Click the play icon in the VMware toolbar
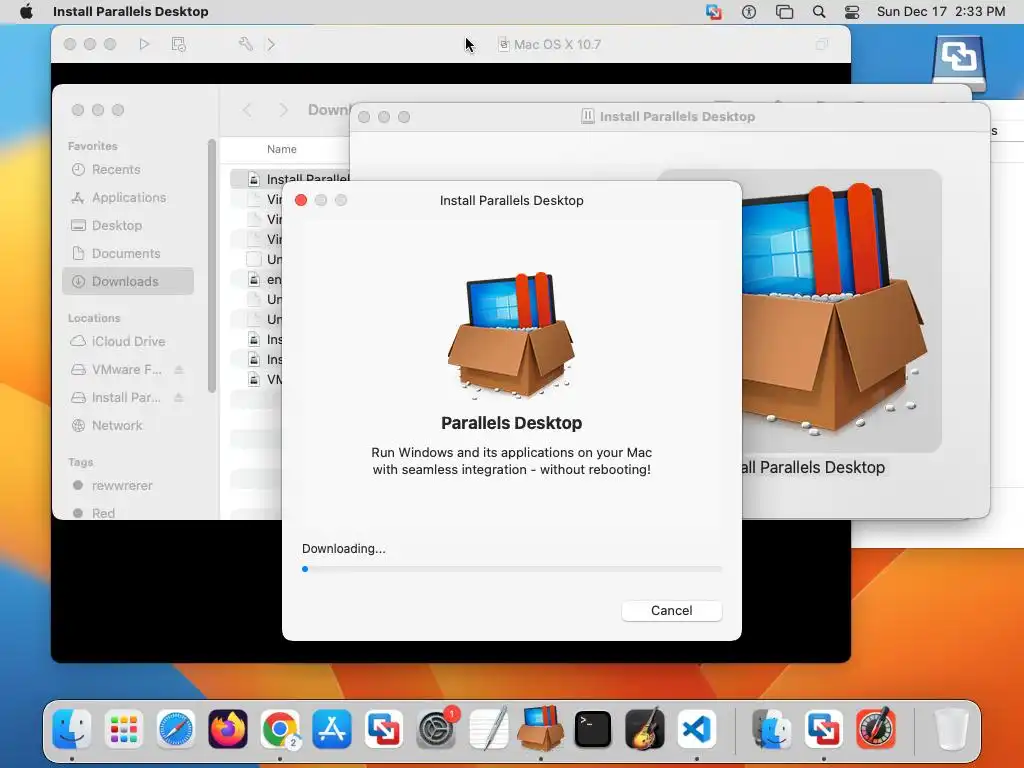This screenshot has height=768, width=1024. 144,44
